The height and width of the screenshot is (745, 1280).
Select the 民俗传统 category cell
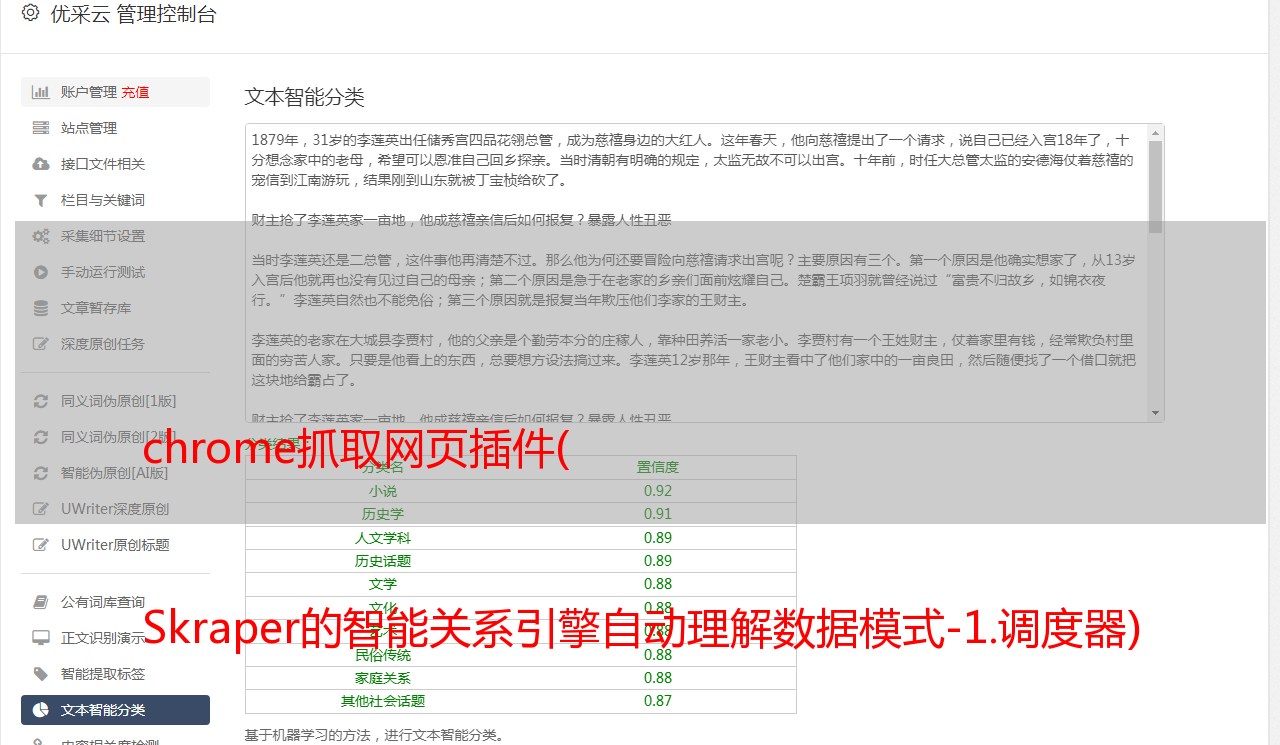point(383,655)
